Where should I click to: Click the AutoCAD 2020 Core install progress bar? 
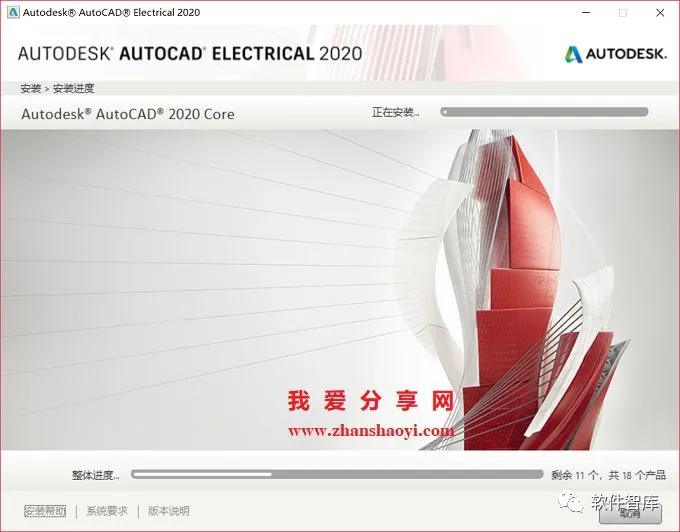544,112
